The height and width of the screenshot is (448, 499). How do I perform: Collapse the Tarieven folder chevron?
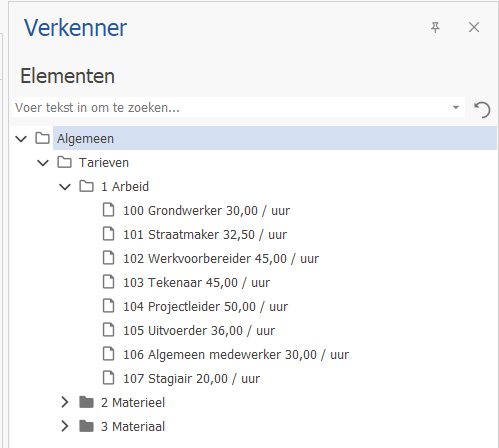click(x=43, y=163)
